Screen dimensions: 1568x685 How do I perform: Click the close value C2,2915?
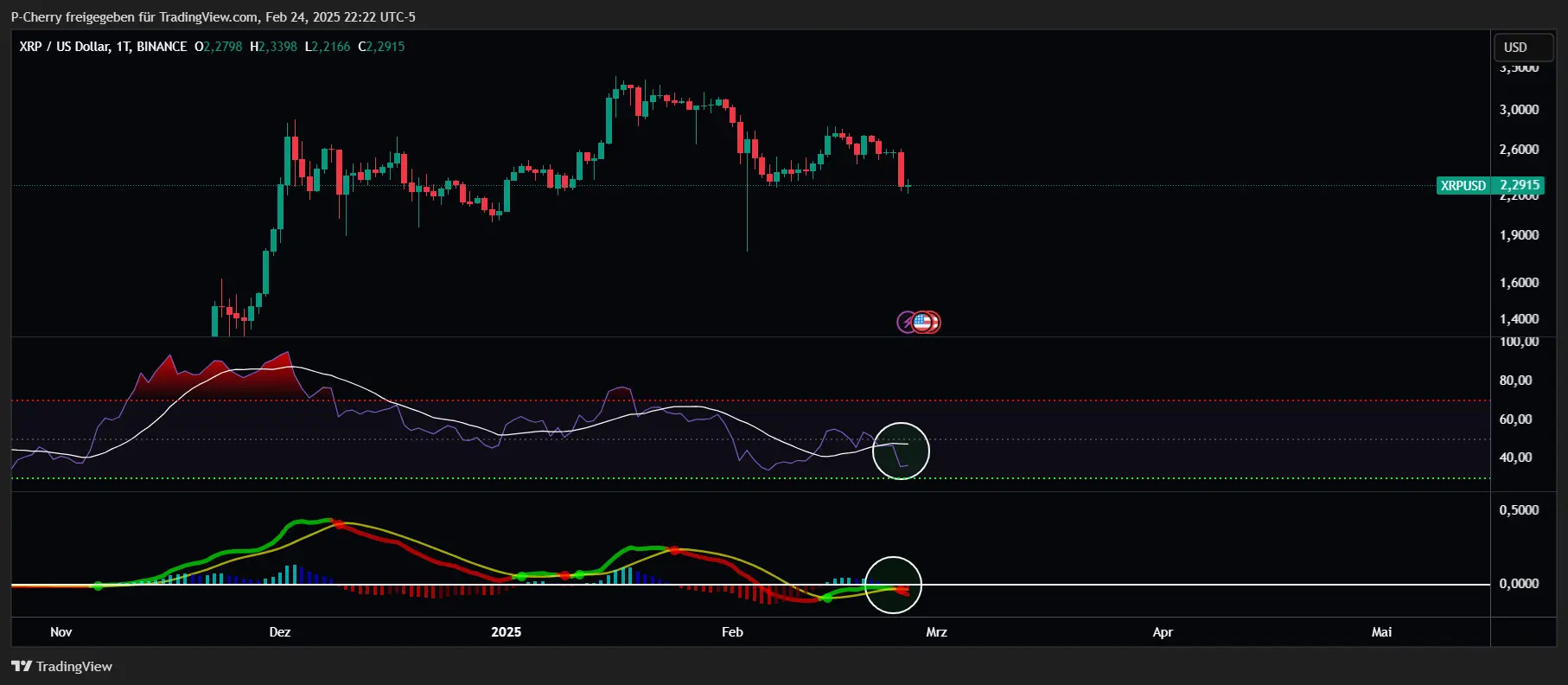(x=381, y=47)
